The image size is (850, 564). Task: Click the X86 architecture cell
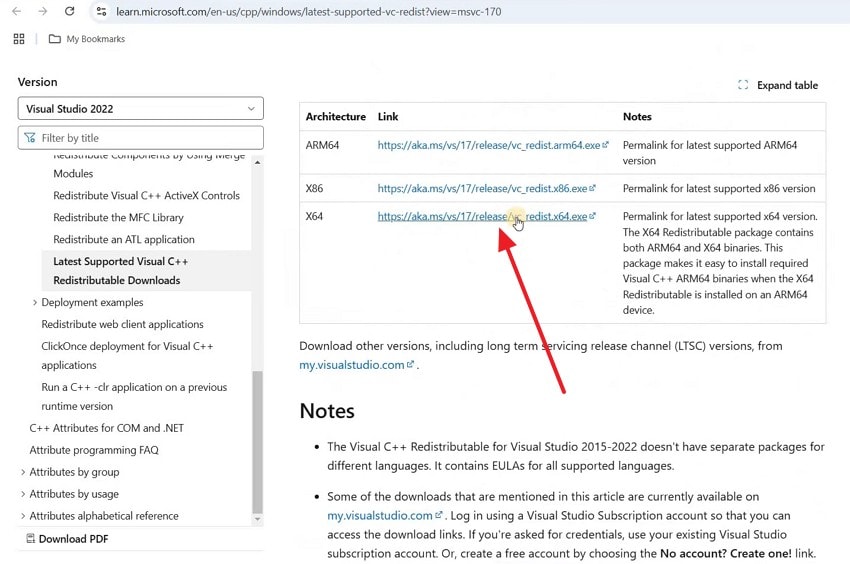(314, 188)
